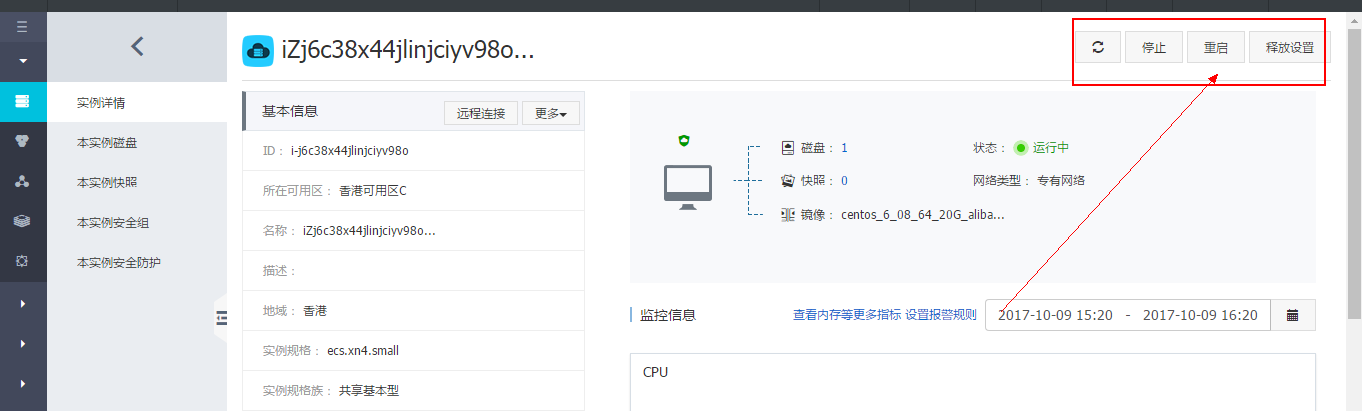Click the refresh icon button

pyautogui.click(x=1098, y=48)
